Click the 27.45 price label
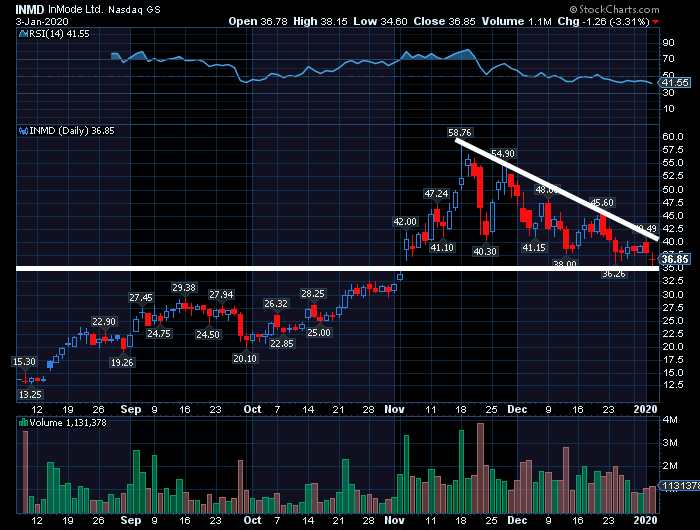Viewport: 700px width, 530px height. (141, 297)
